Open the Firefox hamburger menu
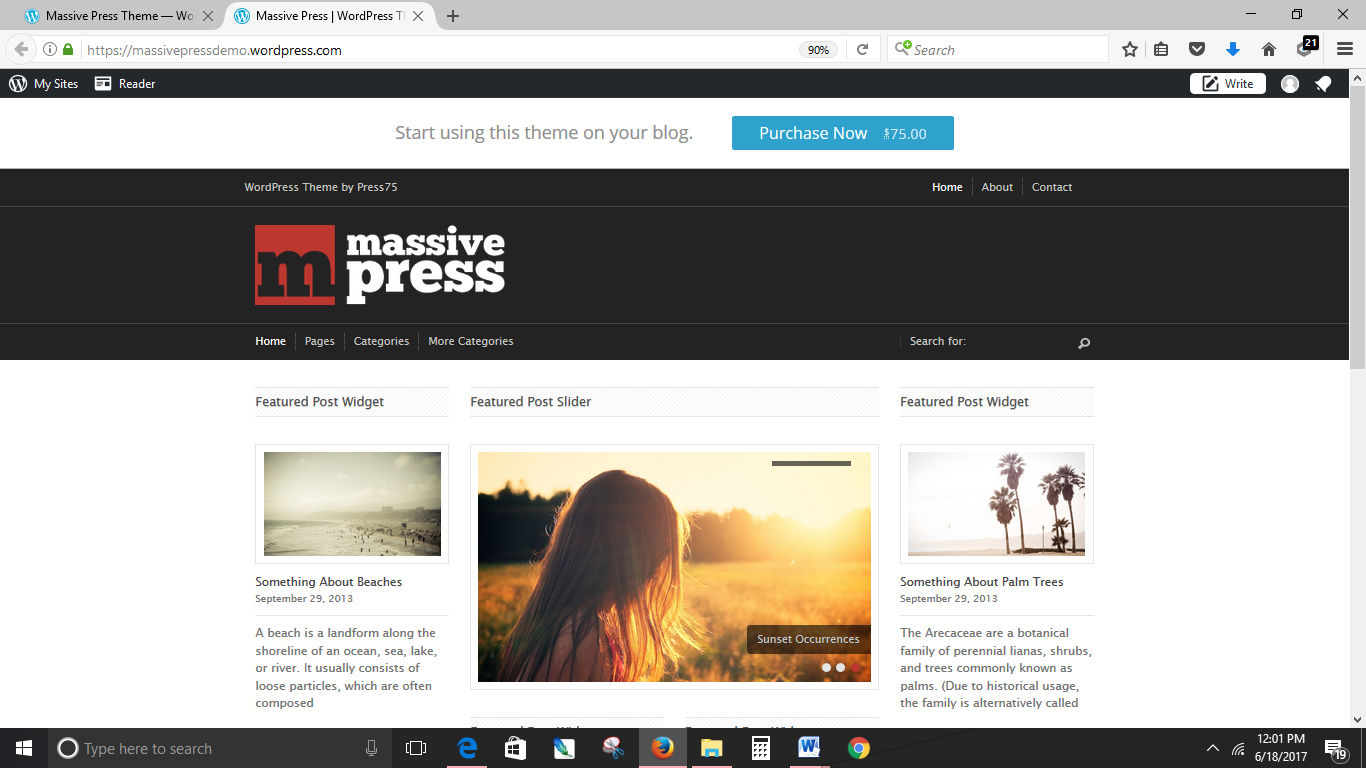 [1344, 48]
